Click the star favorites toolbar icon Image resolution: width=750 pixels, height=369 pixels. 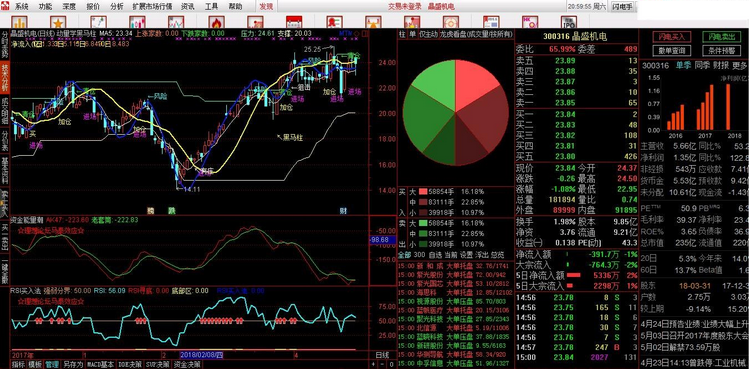(x=58, y=22)
